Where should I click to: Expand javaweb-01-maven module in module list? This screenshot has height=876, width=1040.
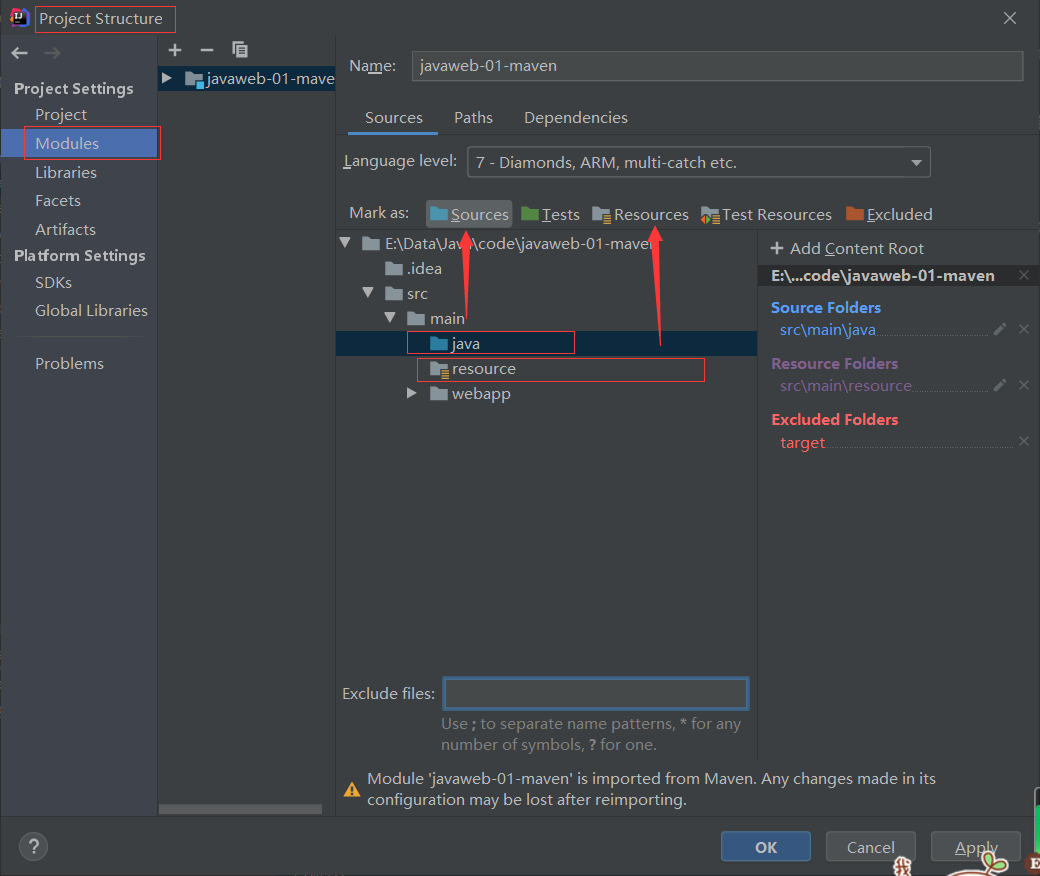pyautogui.click(x=167, y=78)
